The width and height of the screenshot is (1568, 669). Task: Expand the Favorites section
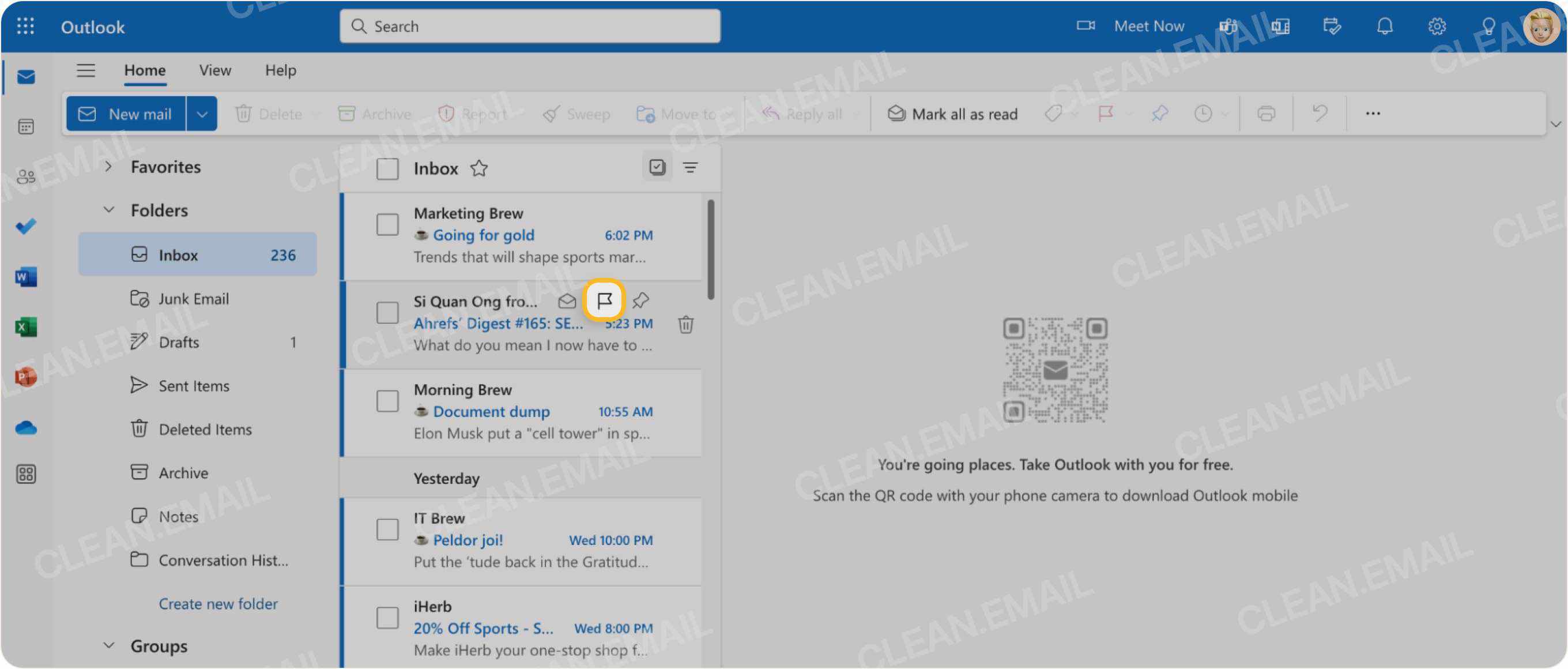point(109,166)
